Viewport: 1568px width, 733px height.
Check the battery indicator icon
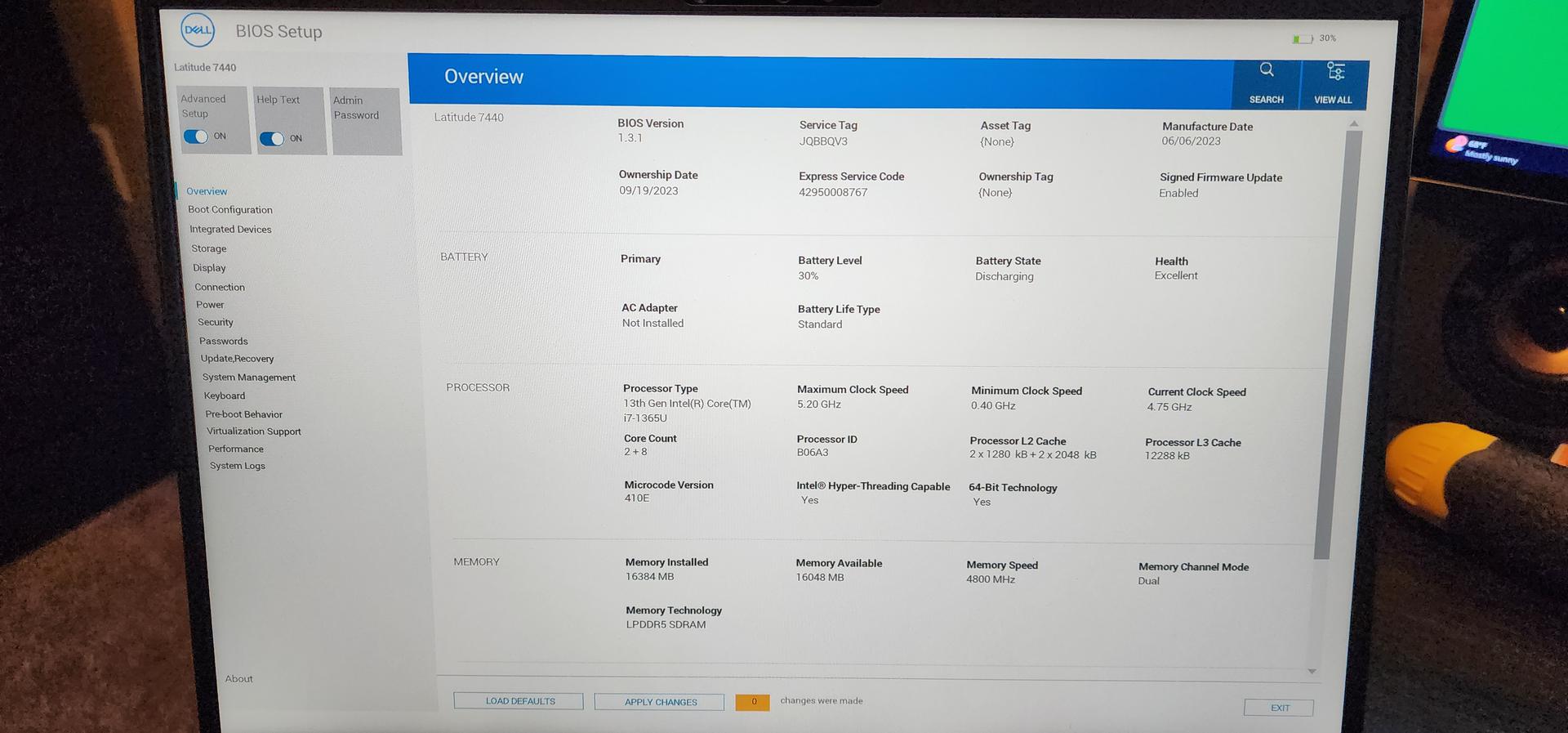tap(1303, 38)
